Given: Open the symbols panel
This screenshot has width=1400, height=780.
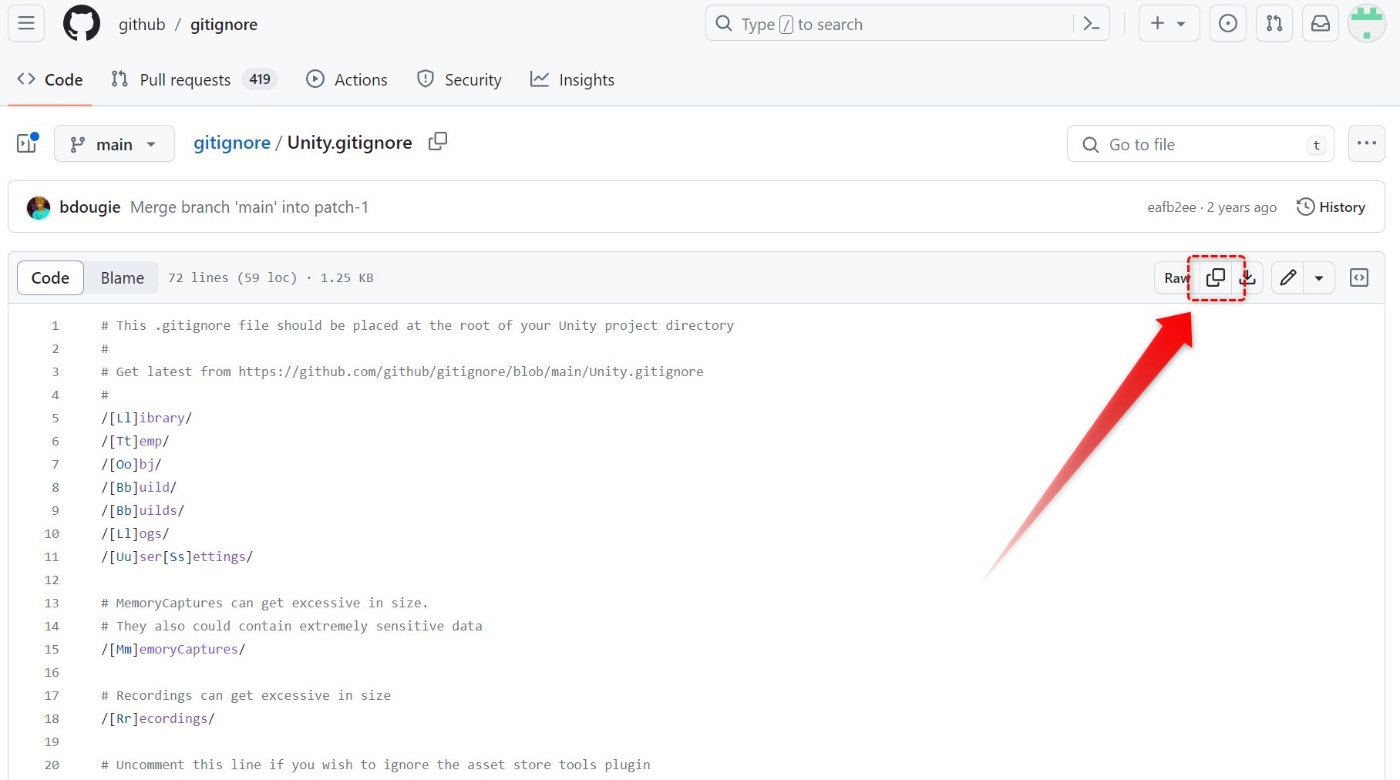Looking at the screenshot, I should 1359,278.
